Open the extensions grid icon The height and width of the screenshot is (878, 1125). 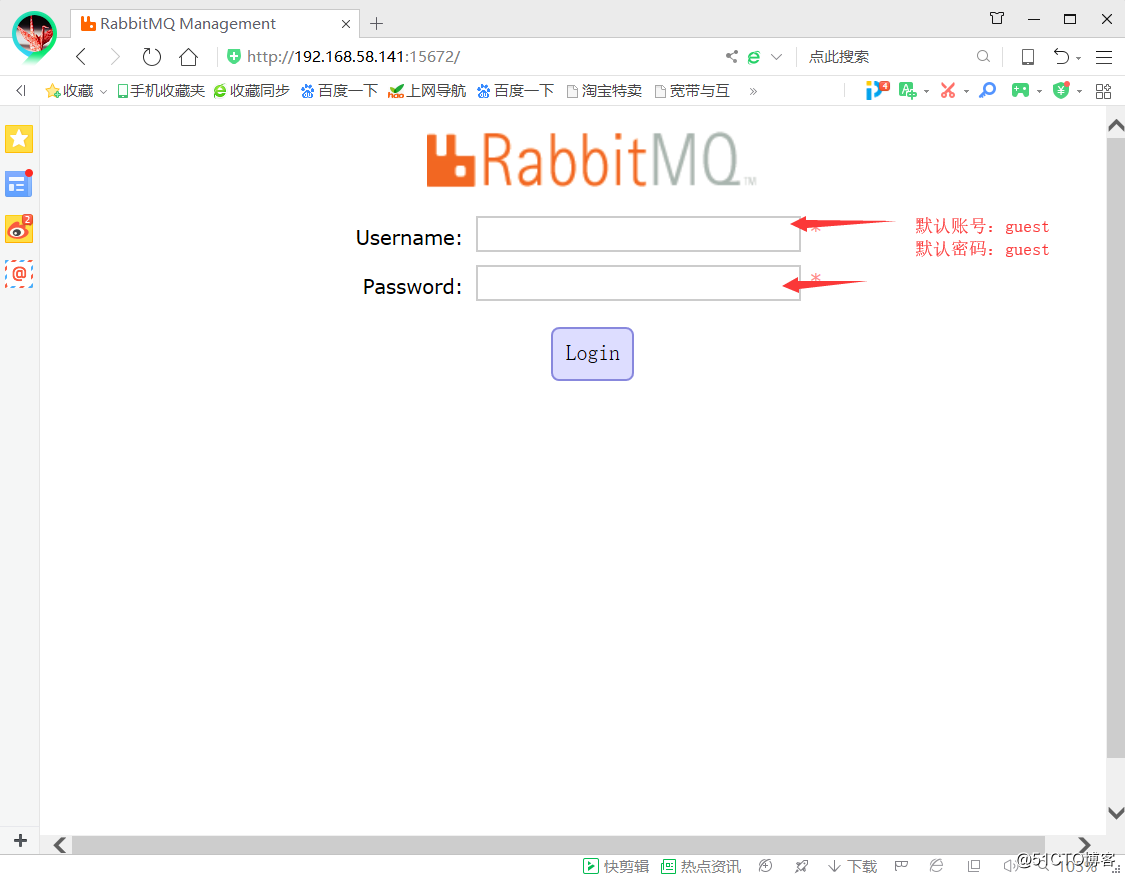tap(1103, 91)
